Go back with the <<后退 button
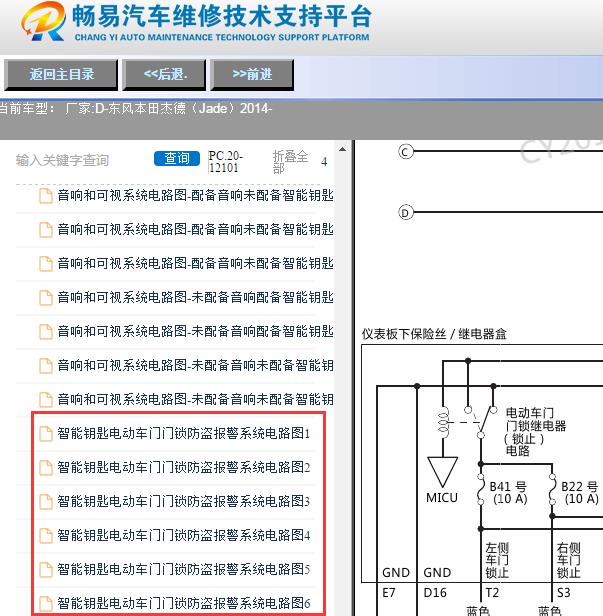The width and height of the screenshot is (603, 616). click(x=164, y=75)
